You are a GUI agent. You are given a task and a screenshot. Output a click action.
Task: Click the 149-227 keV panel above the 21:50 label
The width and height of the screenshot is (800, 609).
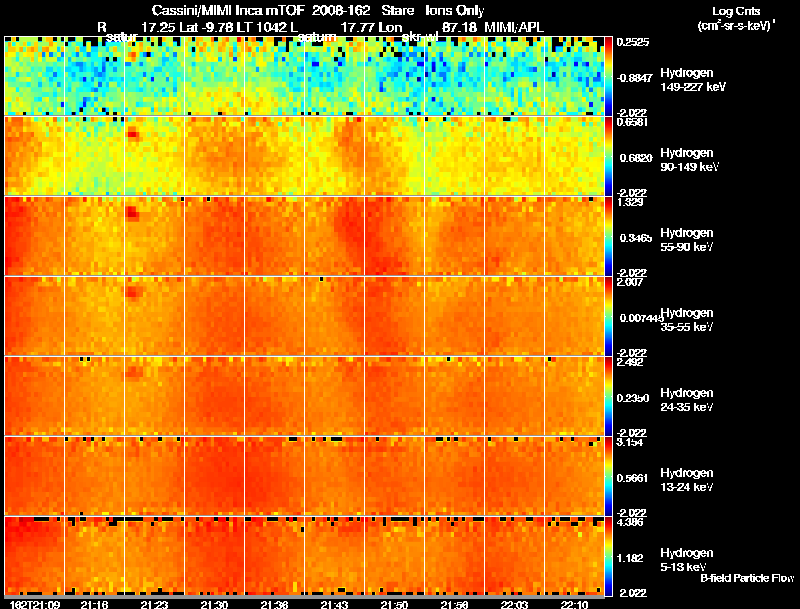click(x=394, y=76)
